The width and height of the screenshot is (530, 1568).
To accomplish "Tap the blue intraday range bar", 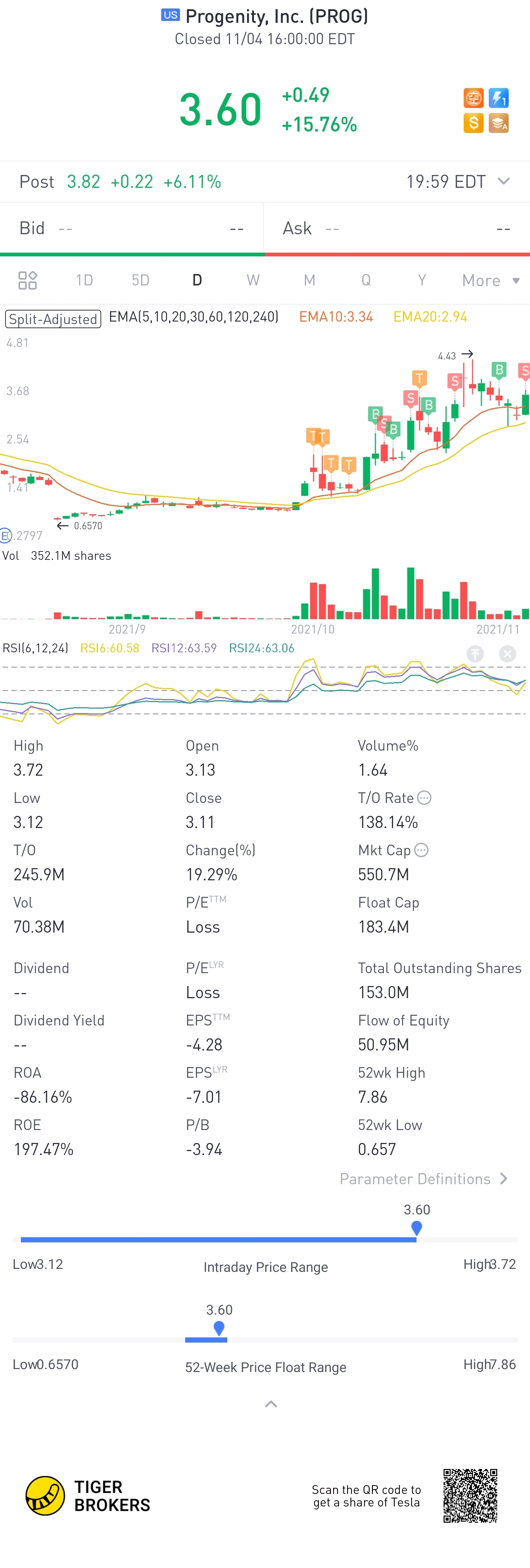I will click(219, 1240).
